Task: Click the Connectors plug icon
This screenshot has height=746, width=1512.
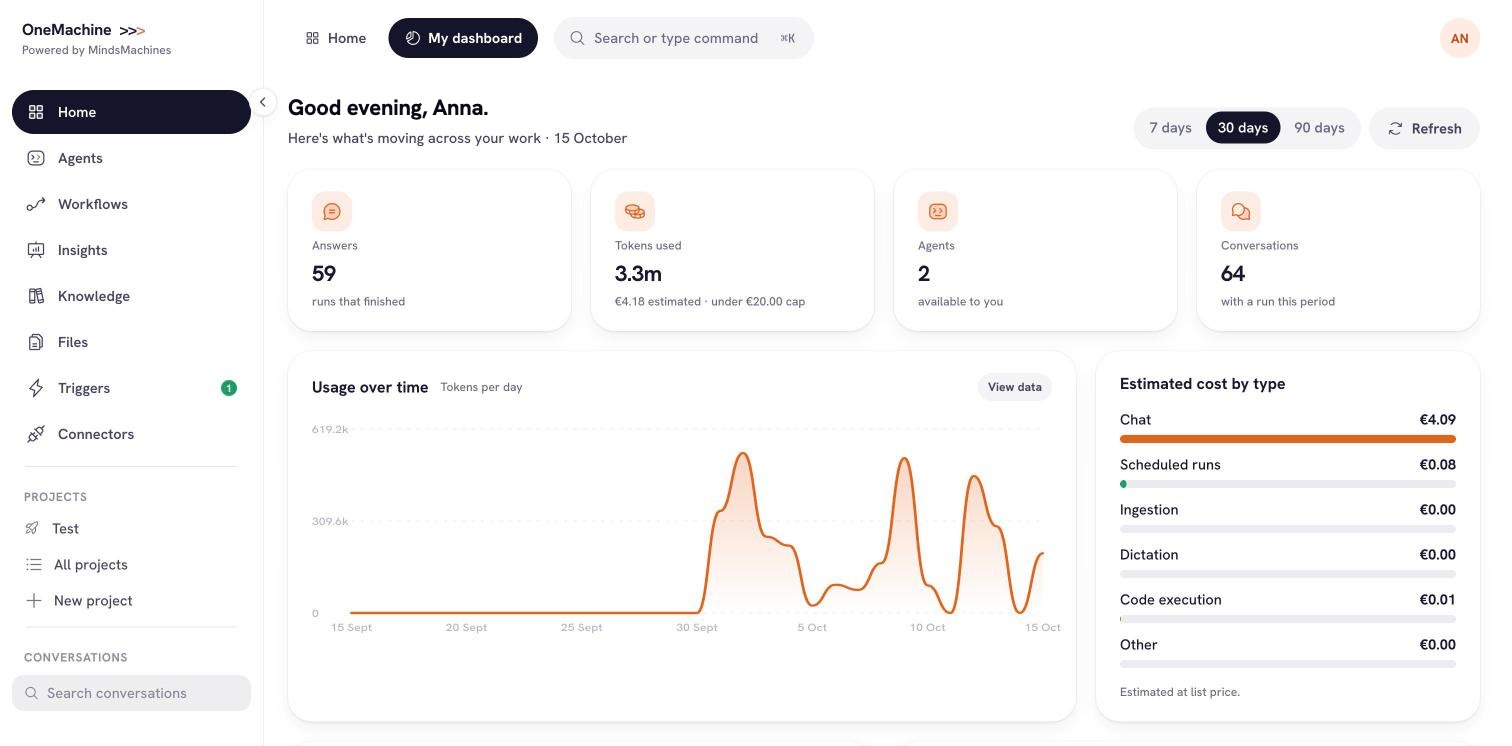Action: point(36,434)
